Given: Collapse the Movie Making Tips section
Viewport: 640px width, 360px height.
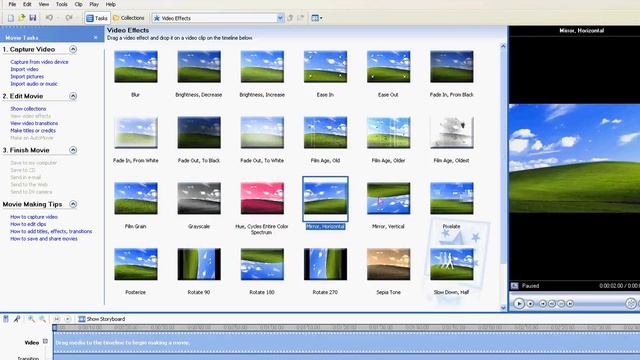Looking at the screenshot, I should coord(73,204).
